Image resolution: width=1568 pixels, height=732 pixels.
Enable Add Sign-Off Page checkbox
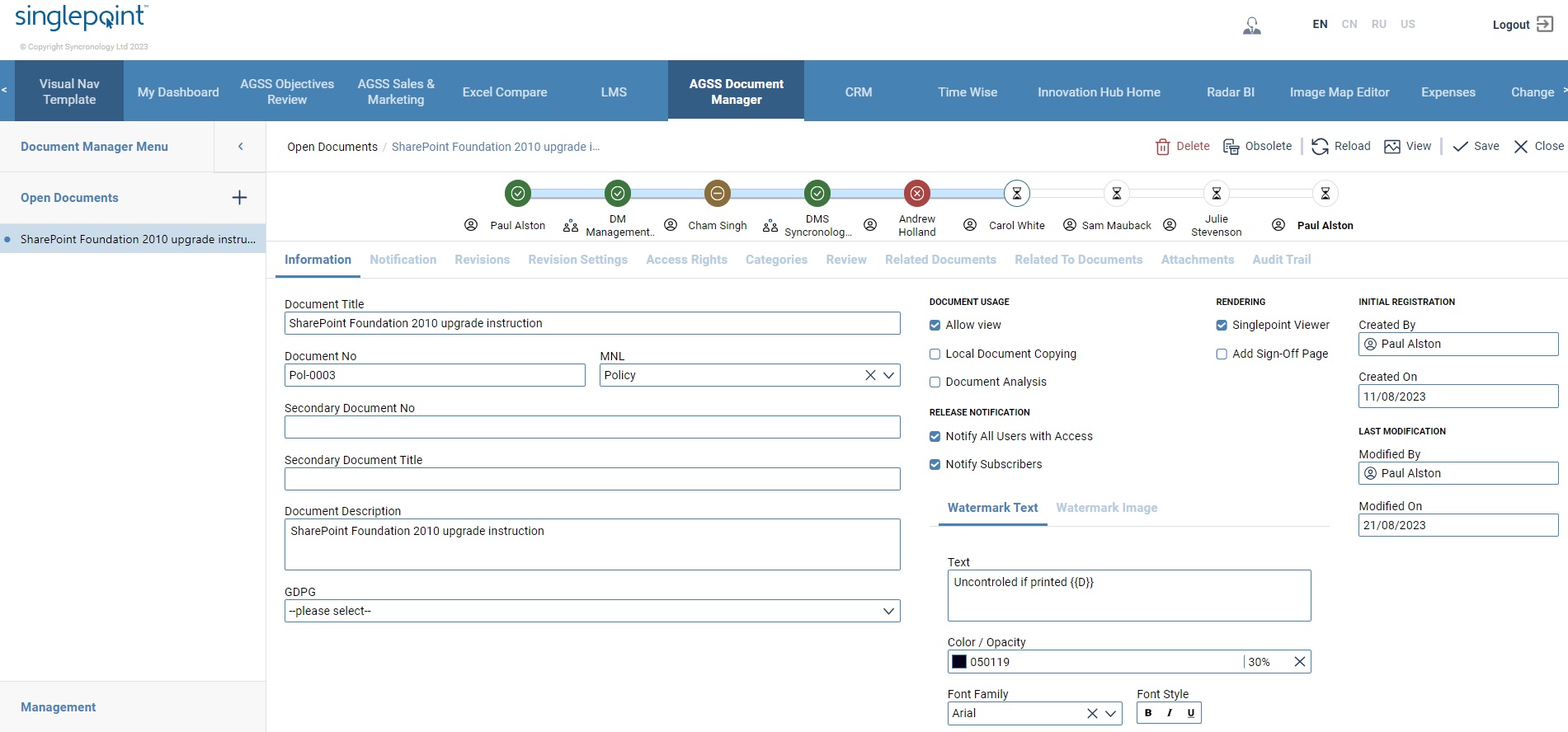click(1222, 354)
